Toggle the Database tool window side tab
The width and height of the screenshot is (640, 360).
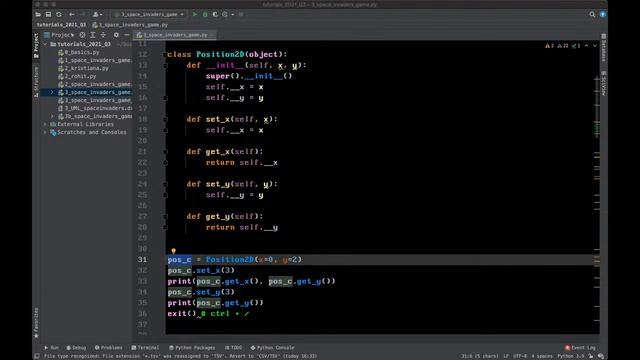[x=604, y=48]
